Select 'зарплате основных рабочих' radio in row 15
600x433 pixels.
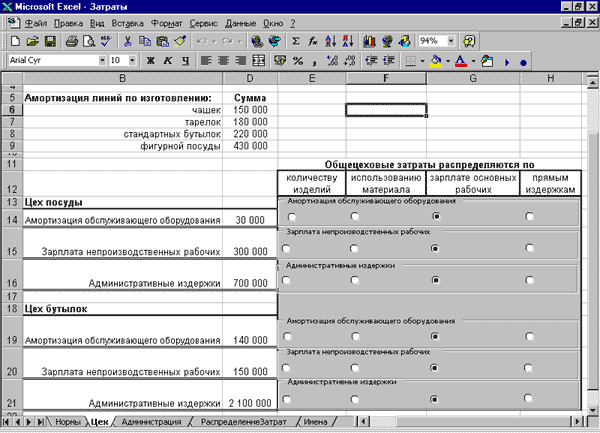point(435,248)
